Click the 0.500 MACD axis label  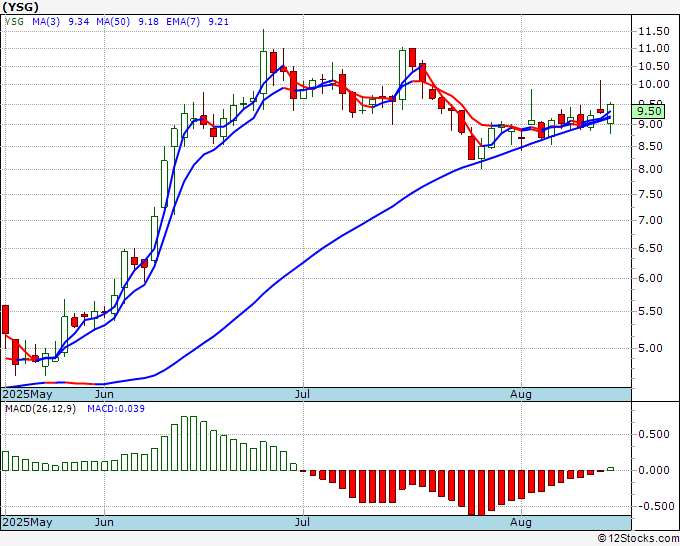[654, 434]
